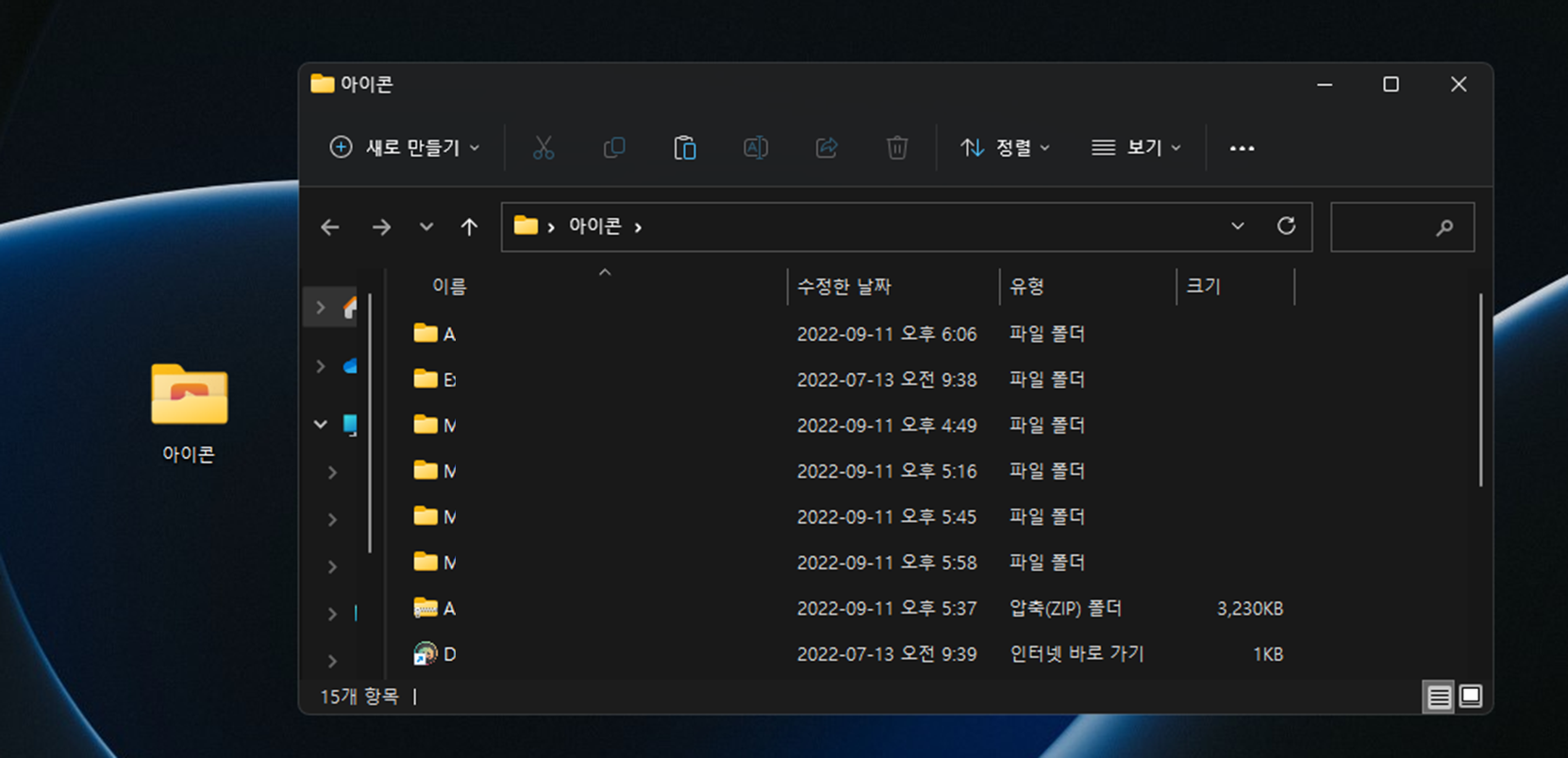Go forward with the right arrow
Image resolution: width=1568 pixels, height=758 pixels.
(381, 227)
